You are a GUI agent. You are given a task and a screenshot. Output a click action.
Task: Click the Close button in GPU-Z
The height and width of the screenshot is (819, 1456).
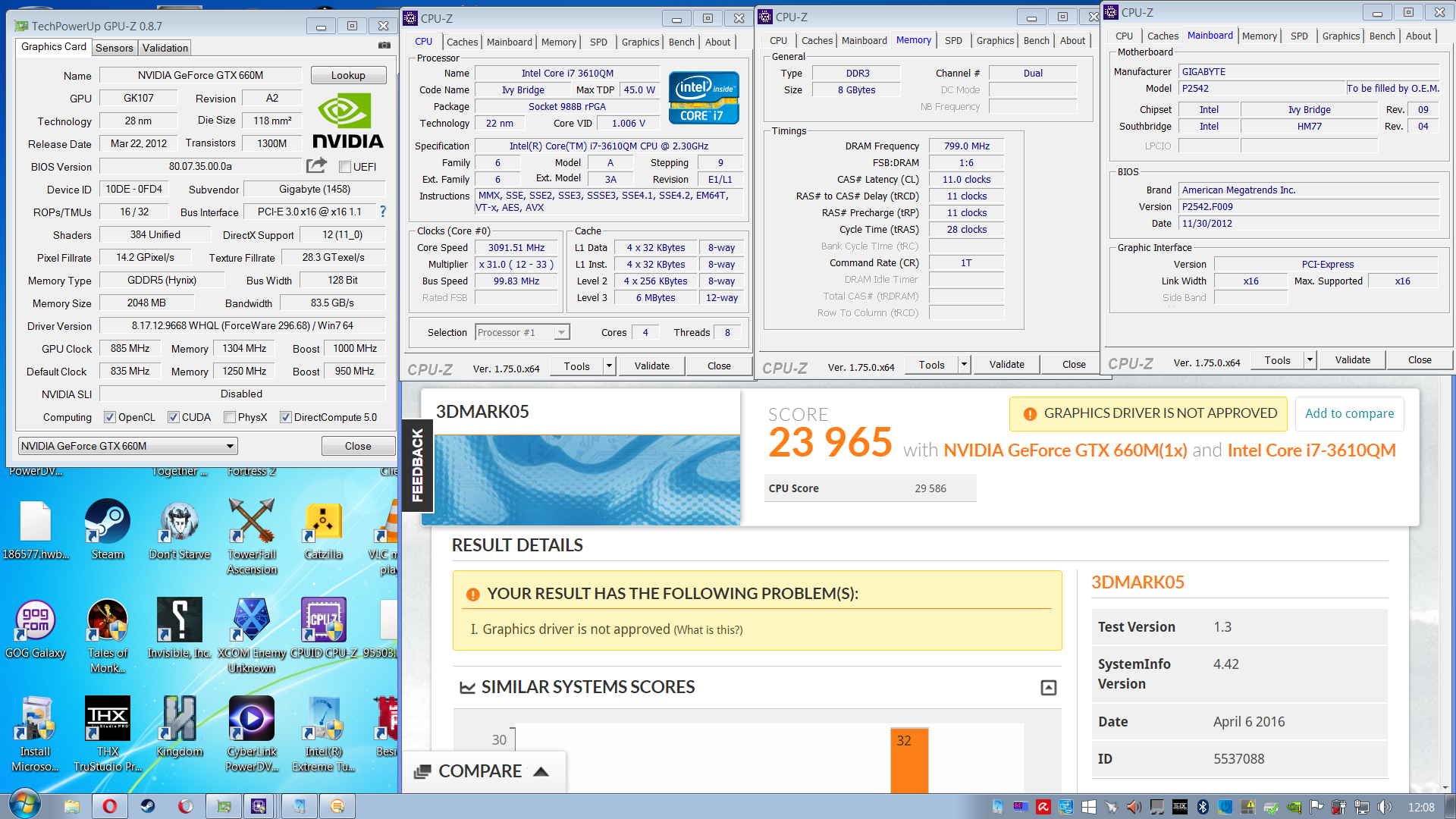point(358,446)
